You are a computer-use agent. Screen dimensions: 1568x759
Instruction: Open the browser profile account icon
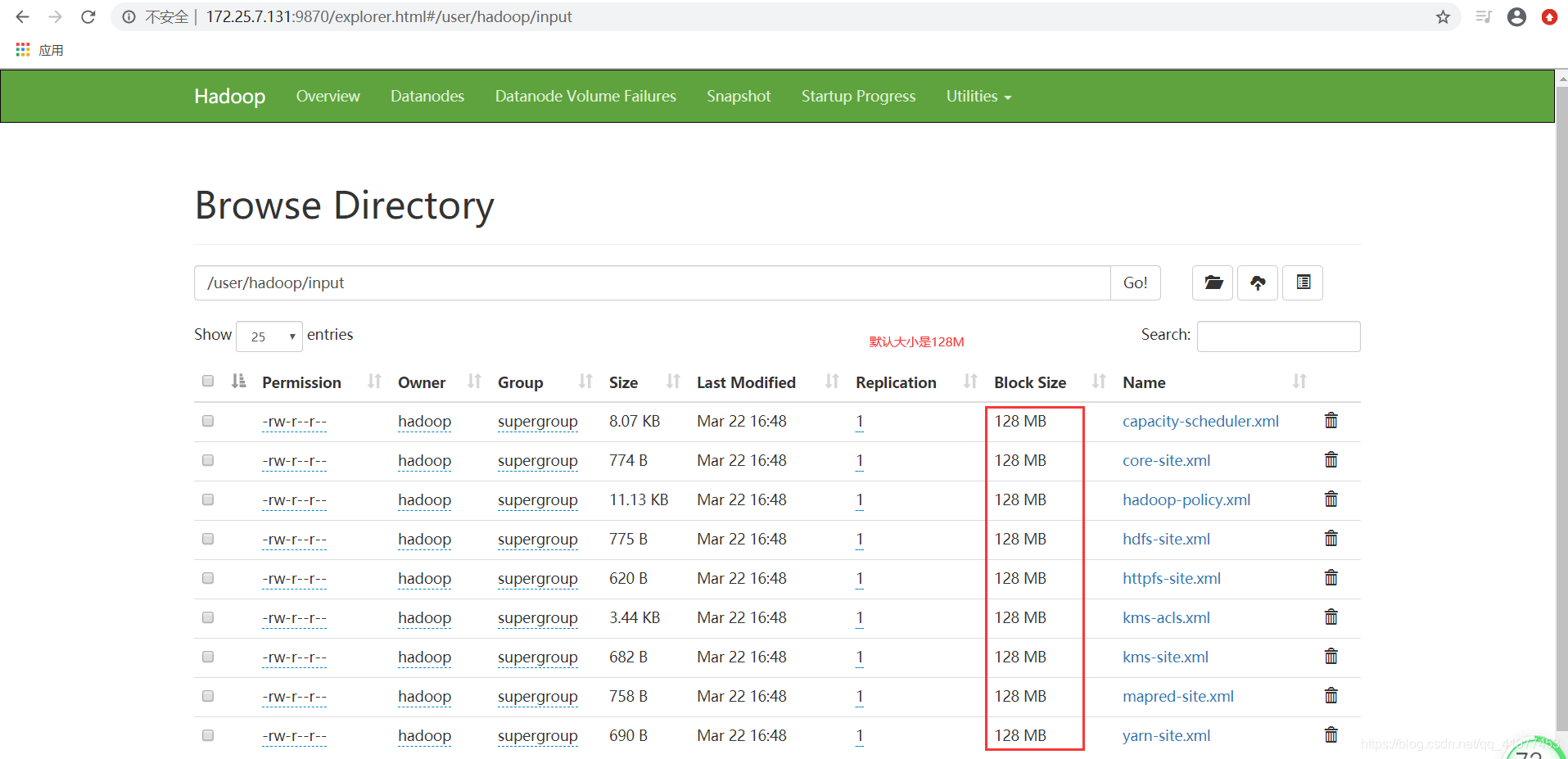(x=1516, y=16)
